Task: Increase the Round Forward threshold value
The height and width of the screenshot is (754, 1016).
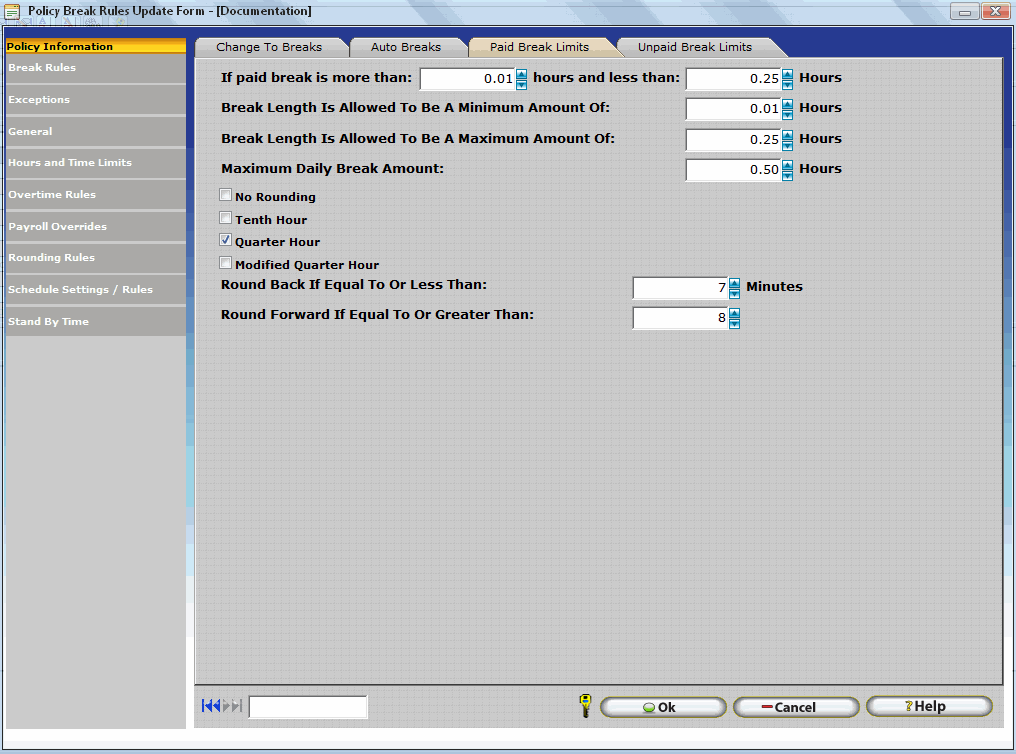Action: [x=735, y=313]
